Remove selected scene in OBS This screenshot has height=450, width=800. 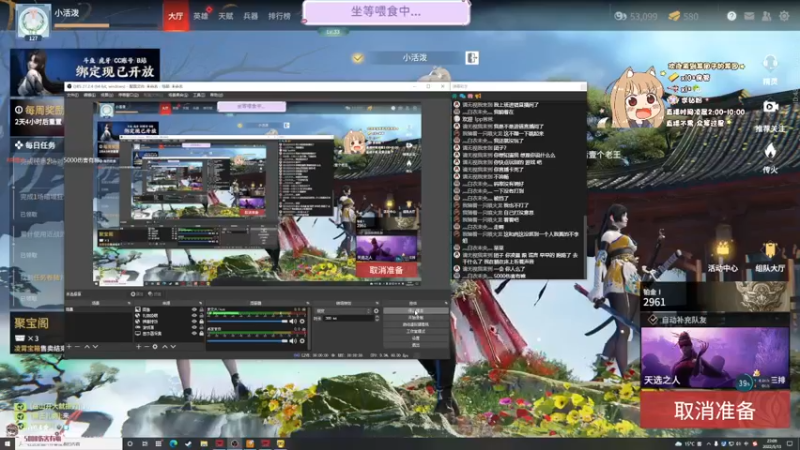(x=77, y=346)
